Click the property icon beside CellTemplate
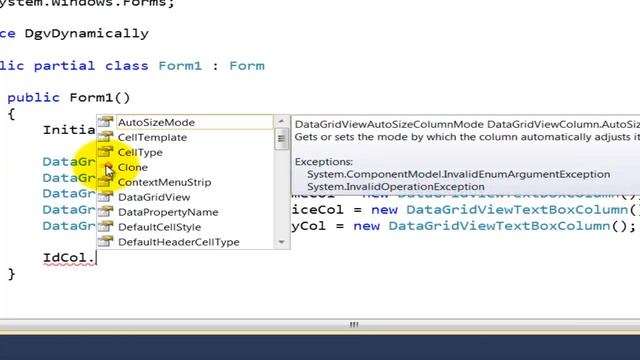 pos(105,137)
